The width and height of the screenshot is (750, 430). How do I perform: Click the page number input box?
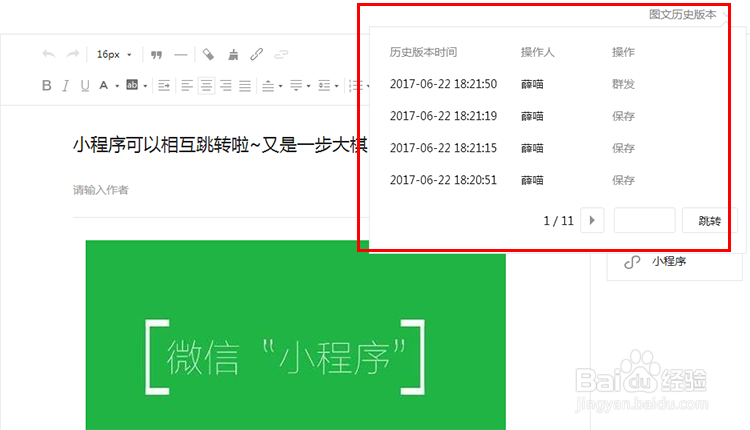[x=644, y=220]
